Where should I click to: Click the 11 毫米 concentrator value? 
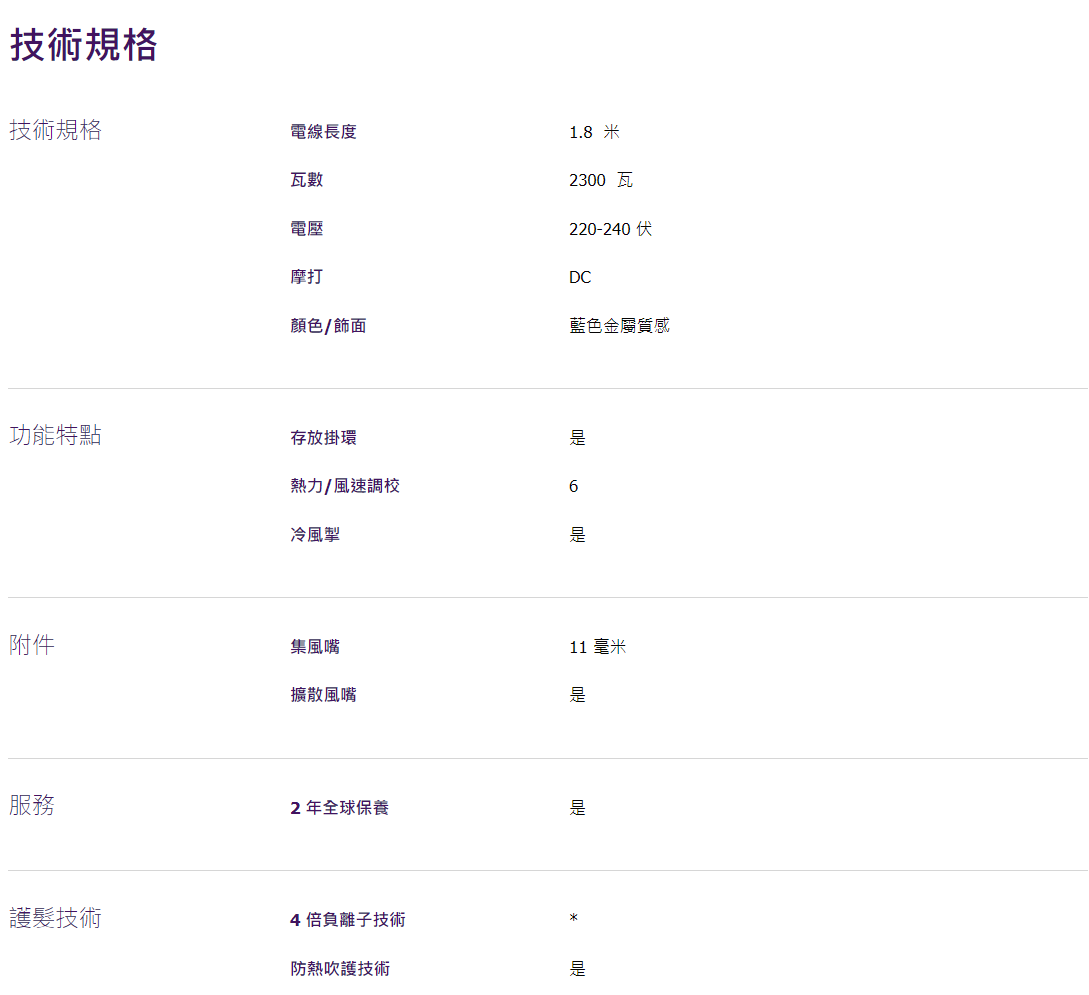[x=597, y=647]
